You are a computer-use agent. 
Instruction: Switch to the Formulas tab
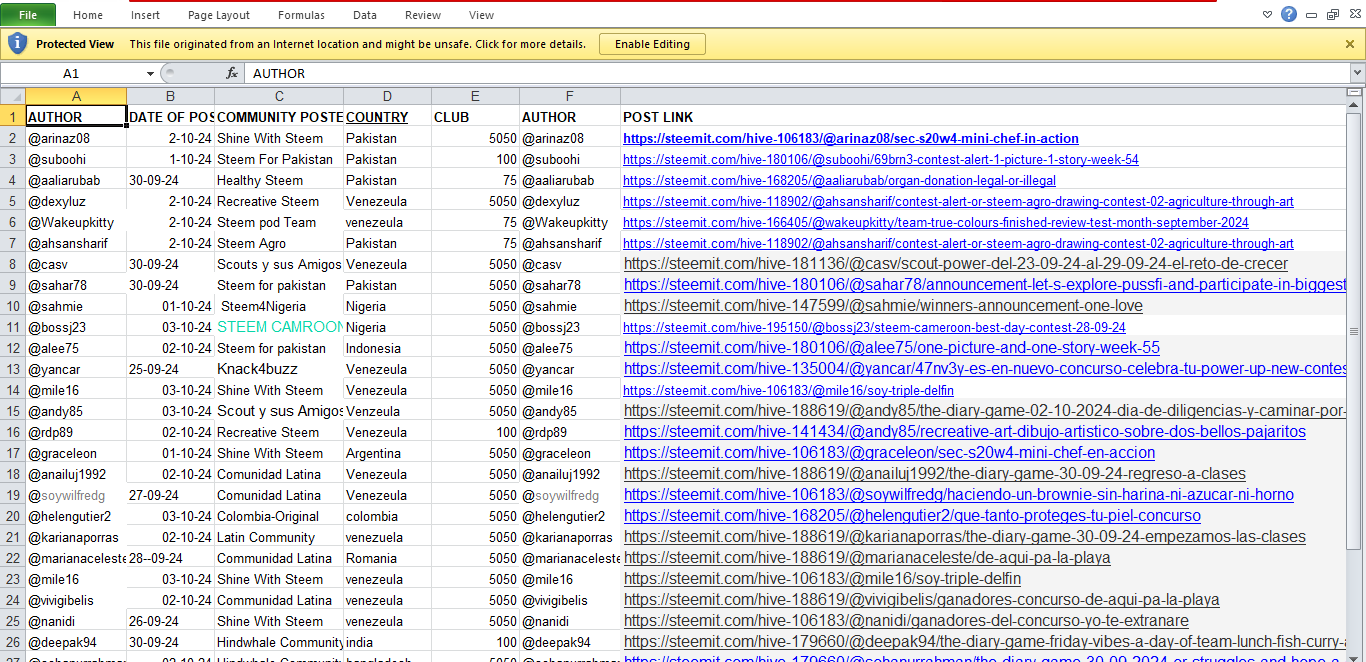click(301, 15)
